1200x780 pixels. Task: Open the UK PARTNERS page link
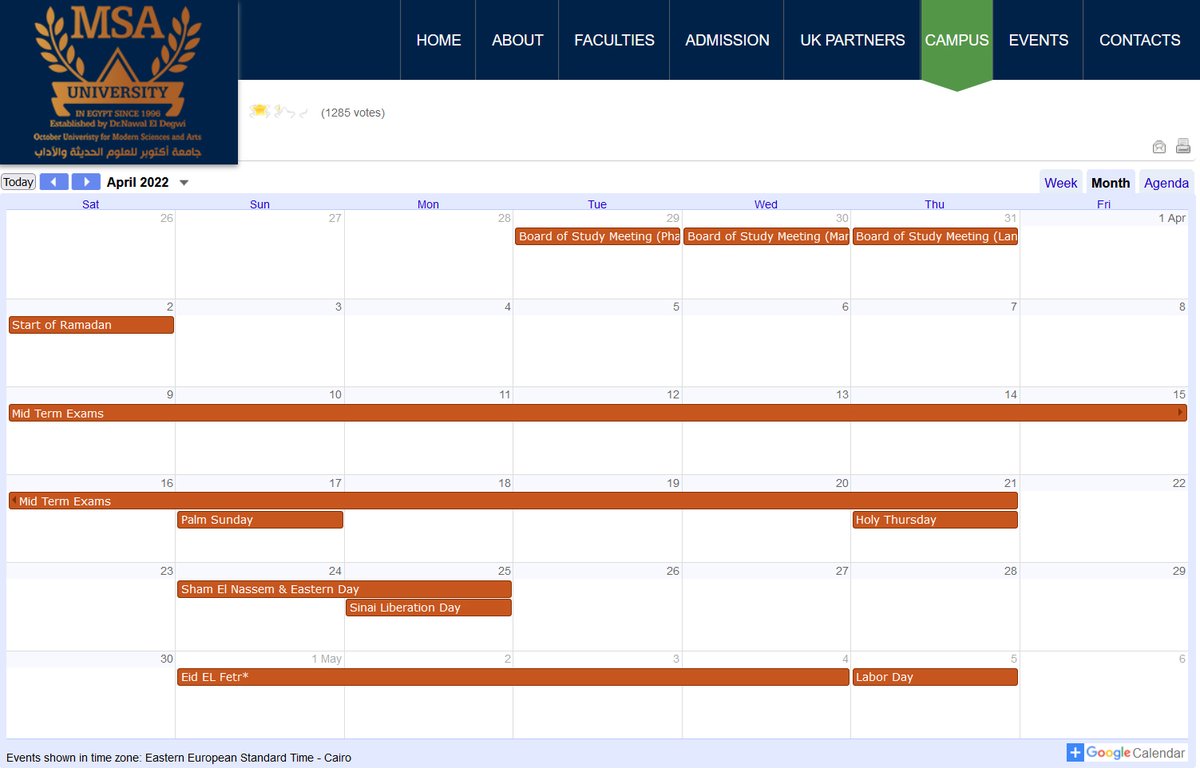coord(852,40)
